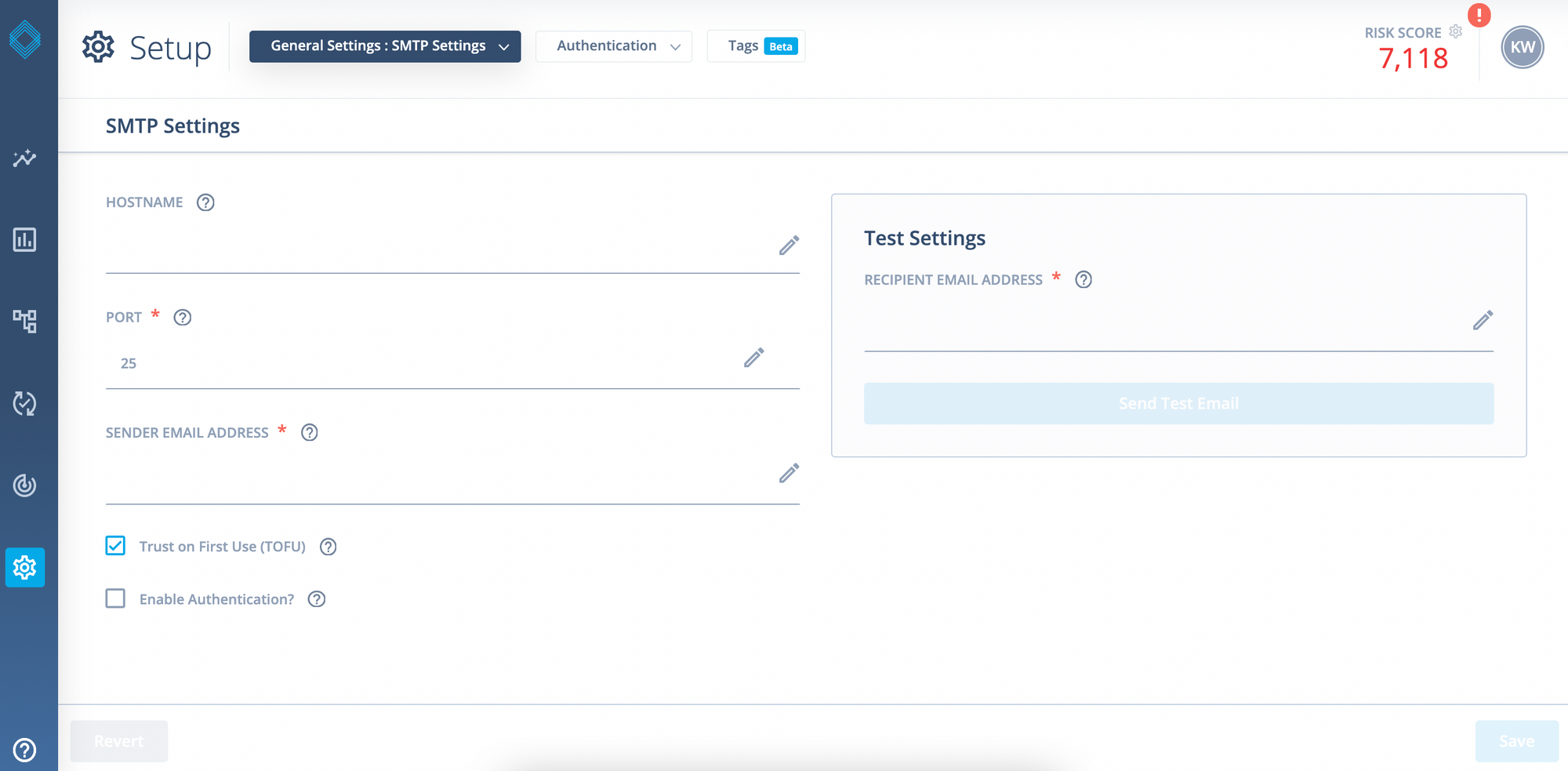Viewport: 1568px width, 771px height.
Task: Click the help question mark in sidebar
Action: 24,750
